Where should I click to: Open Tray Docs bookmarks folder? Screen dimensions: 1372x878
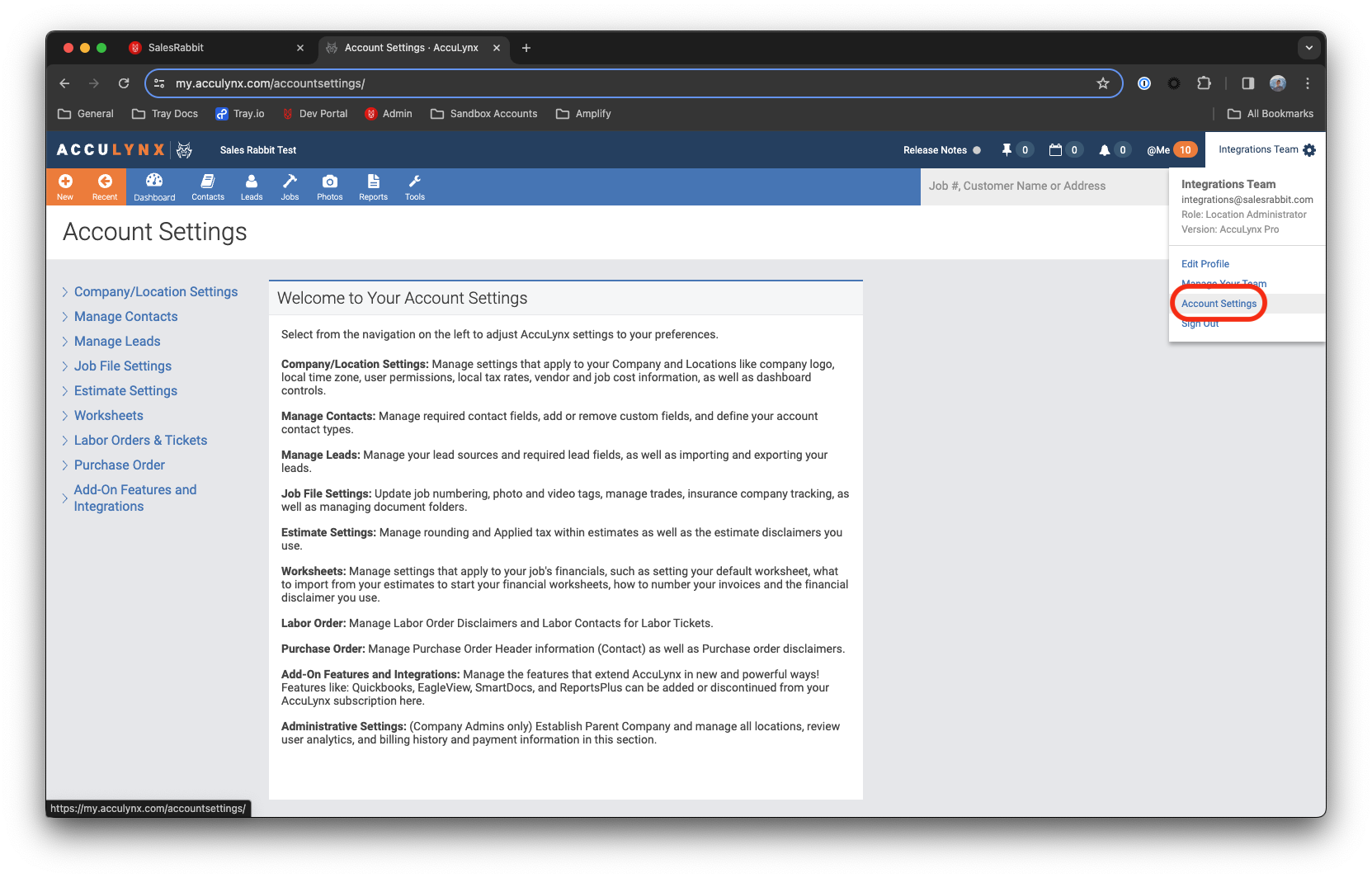(165, 114)
